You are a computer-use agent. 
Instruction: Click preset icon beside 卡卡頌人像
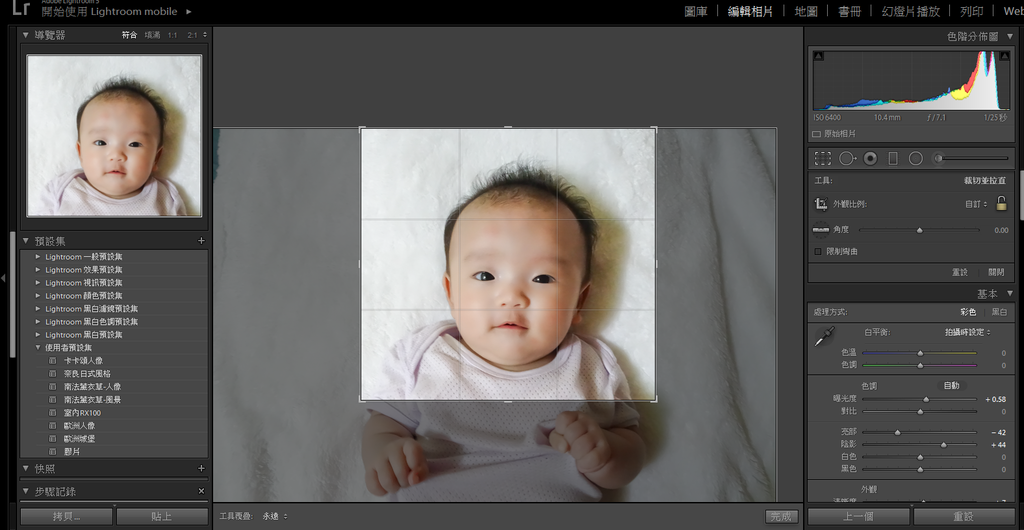click(52, 360)
